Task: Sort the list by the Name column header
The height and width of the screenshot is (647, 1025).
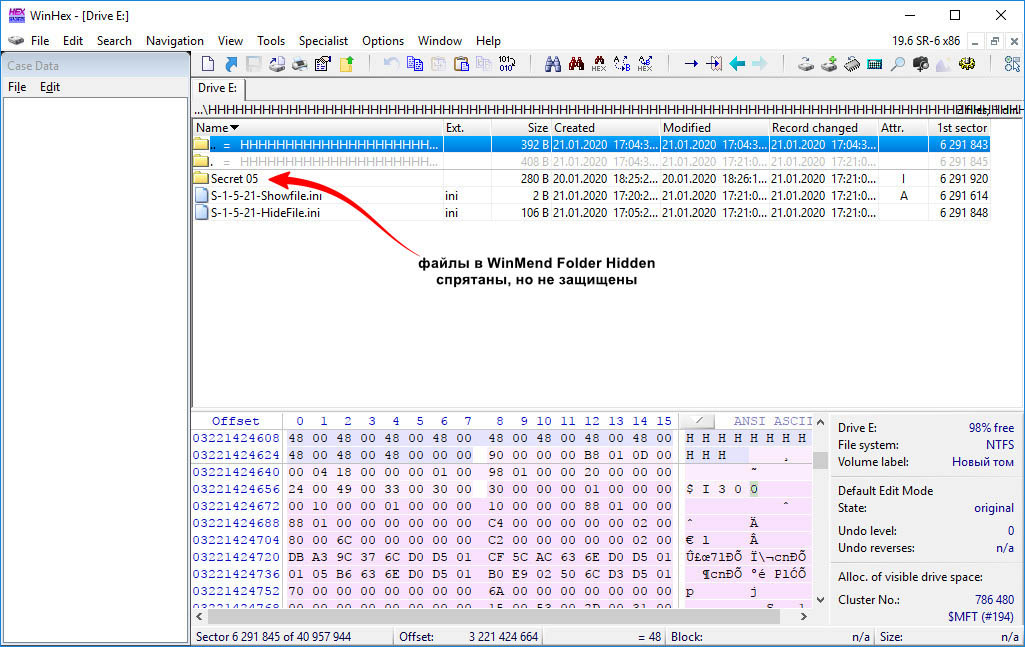Action: [318, 127]
